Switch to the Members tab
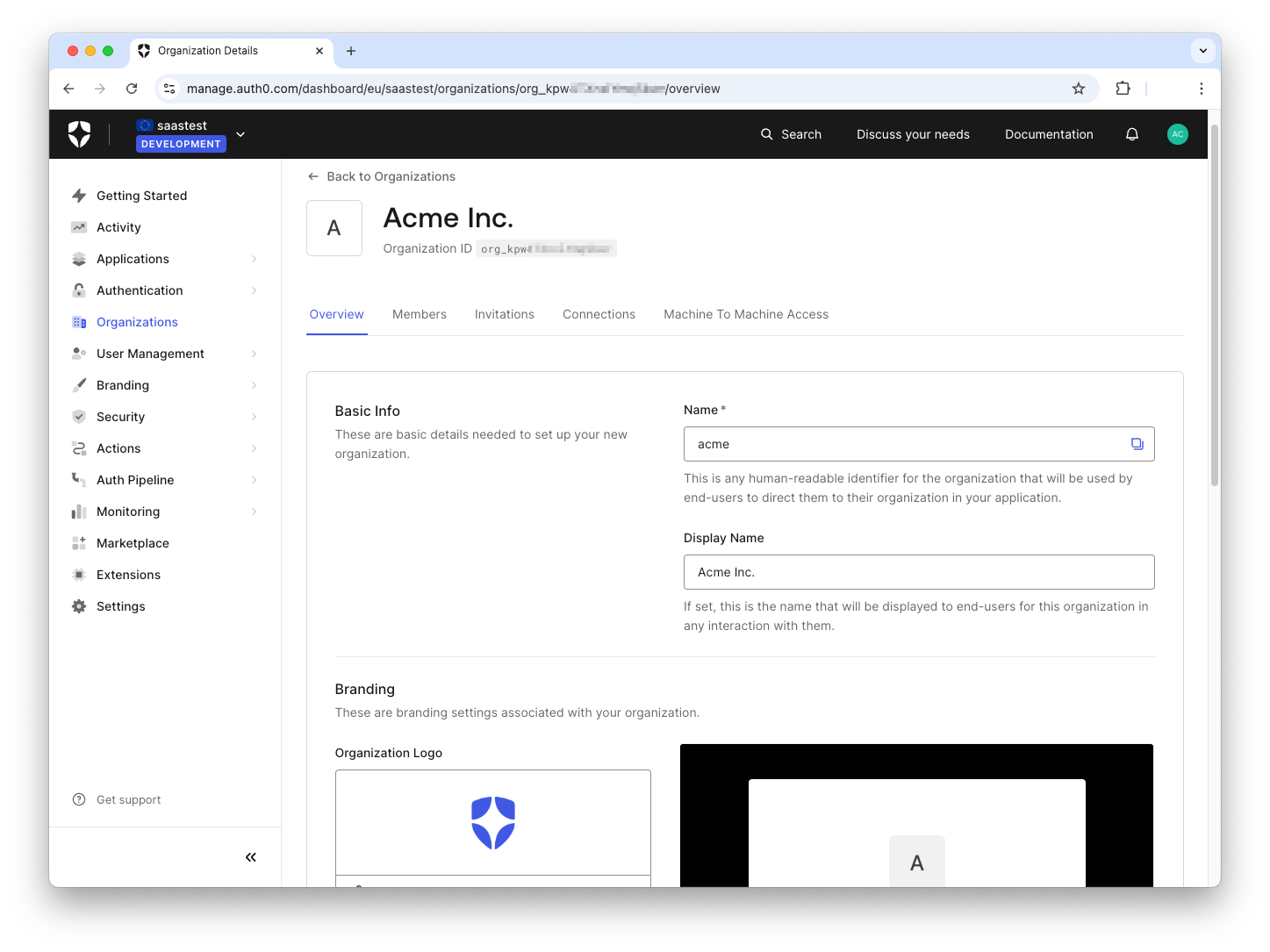 tap(420, 314)
